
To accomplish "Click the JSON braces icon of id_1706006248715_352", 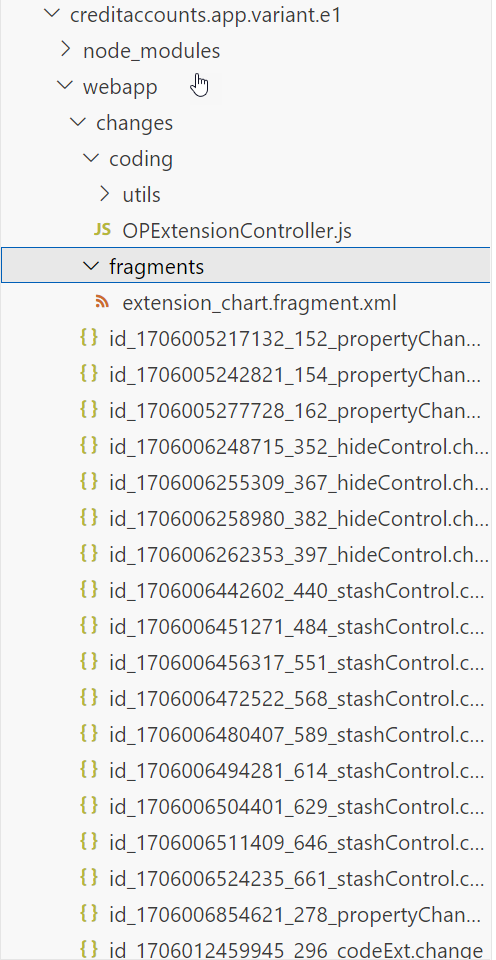I will 89,446.
